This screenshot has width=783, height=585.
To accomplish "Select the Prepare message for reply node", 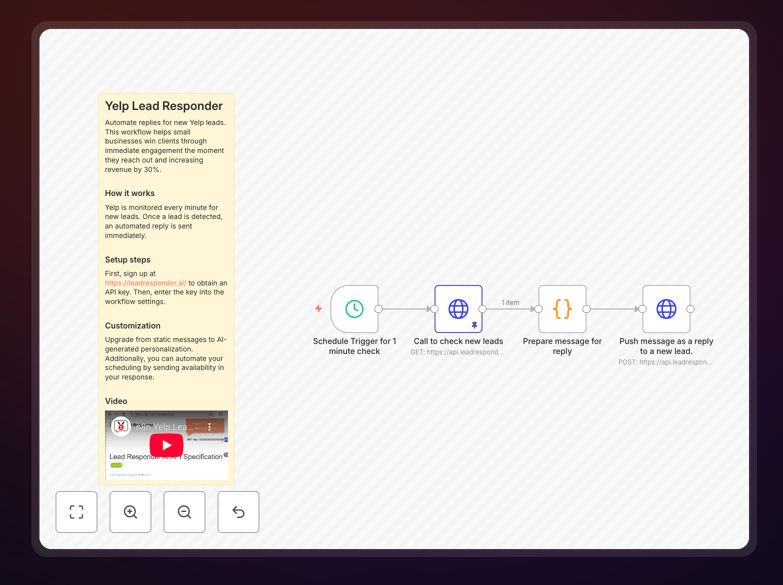I will pos(562,309).
